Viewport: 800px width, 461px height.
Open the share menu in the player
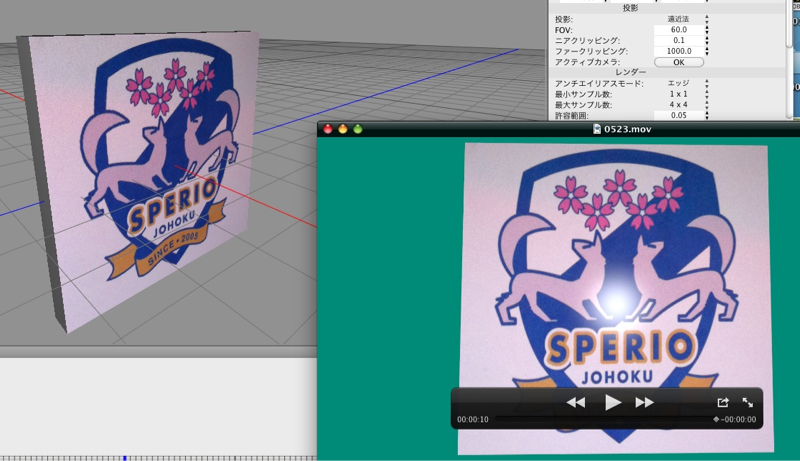point(722,402)
